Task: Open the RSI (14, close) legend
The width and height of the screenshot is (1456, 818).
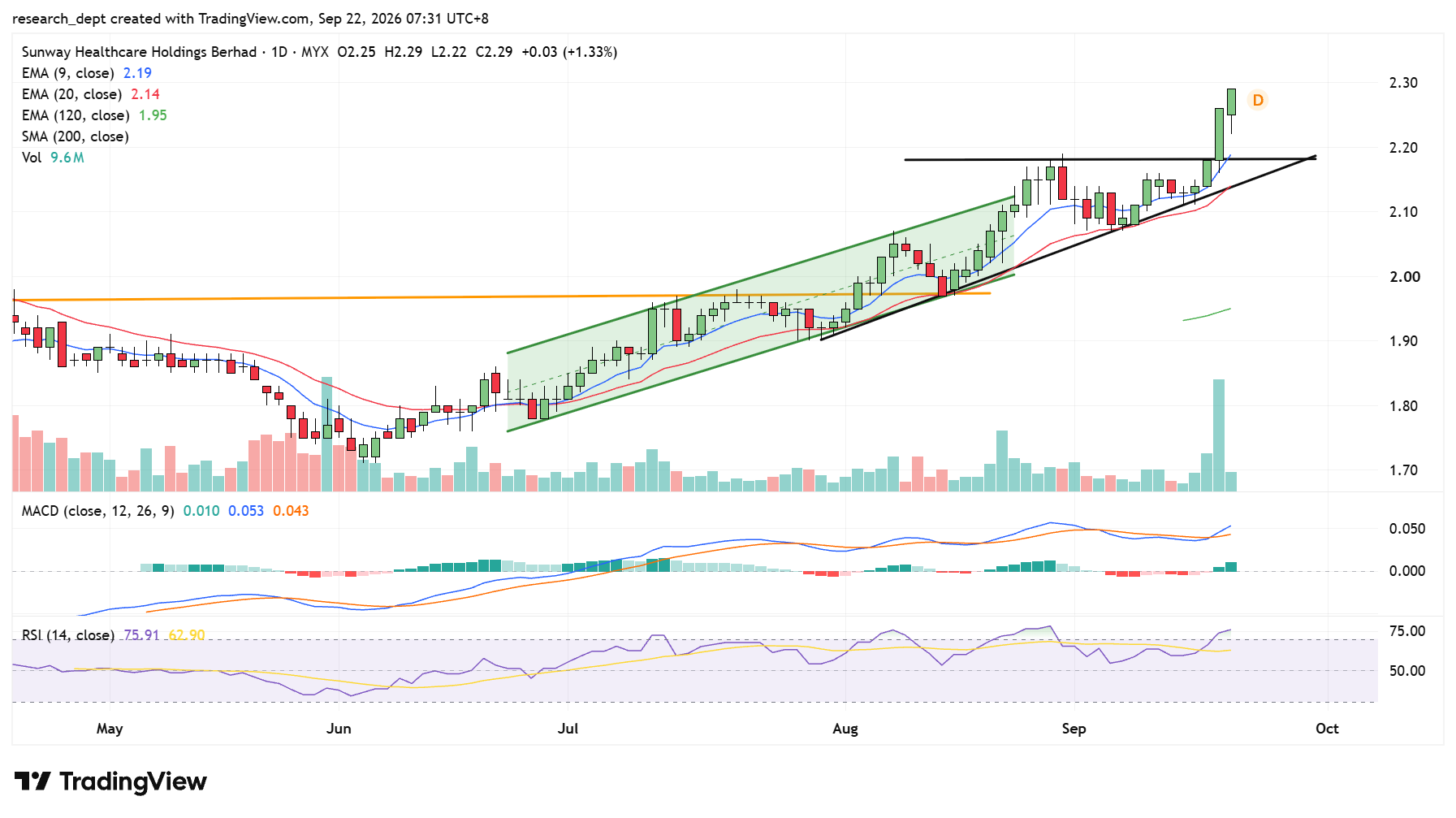Action: (x=67, y=635)
